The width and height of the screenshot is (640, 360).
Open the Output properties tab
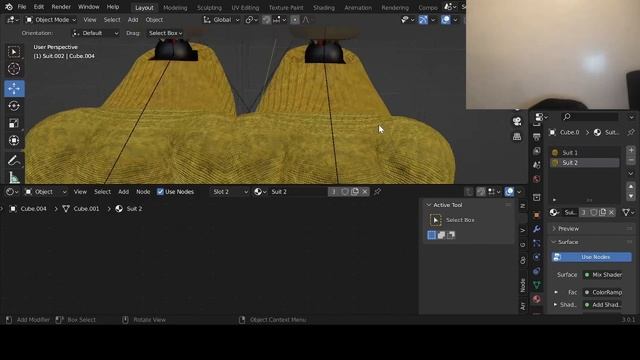click(537, 137)
